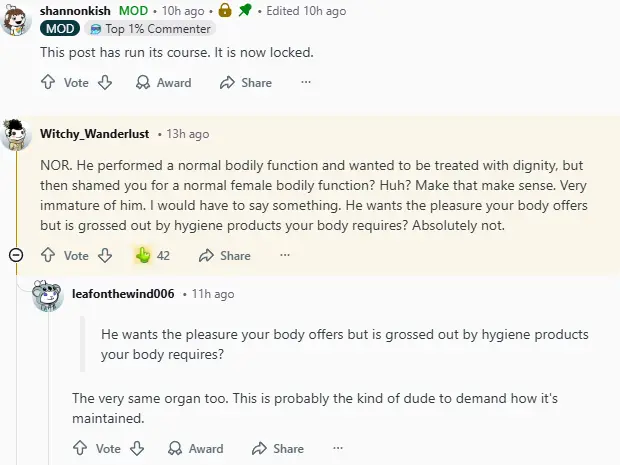Collapse the Witchy_Wanderlust comment thread
Viewport: 620px width, 465px height.
(16, 256)
